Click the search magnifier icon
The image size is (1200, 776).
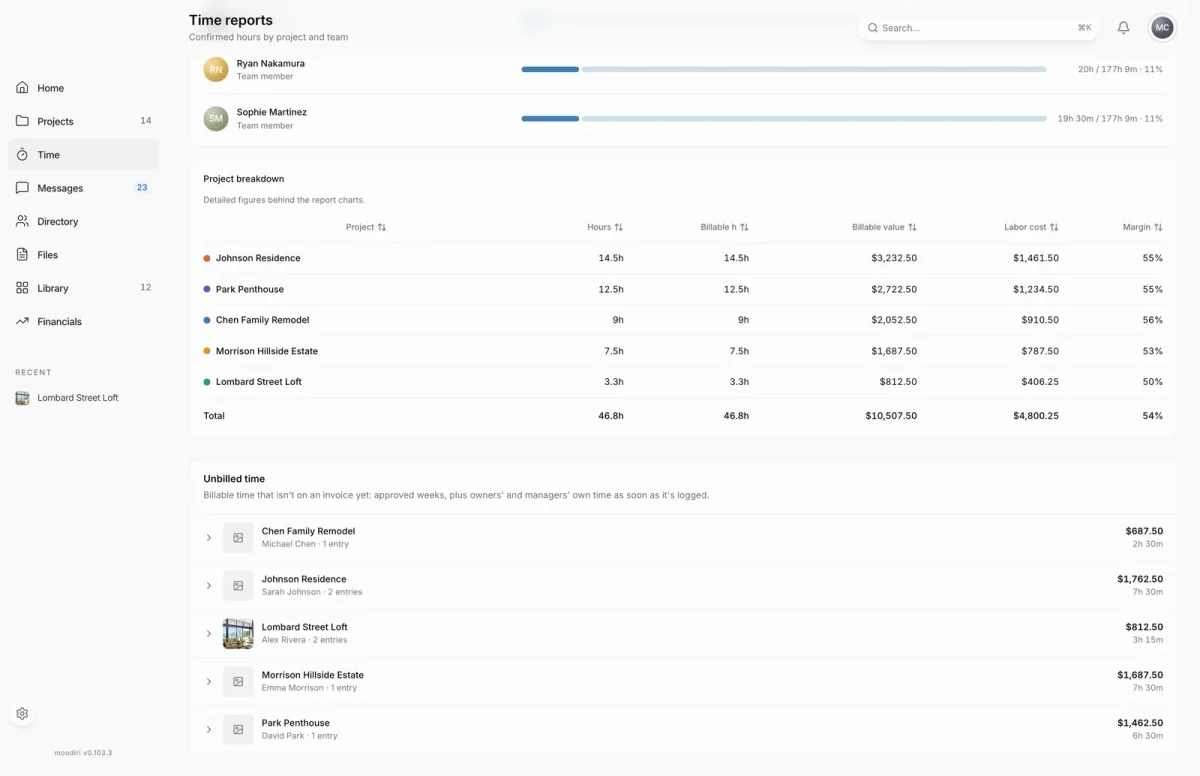tap(873, 28)
